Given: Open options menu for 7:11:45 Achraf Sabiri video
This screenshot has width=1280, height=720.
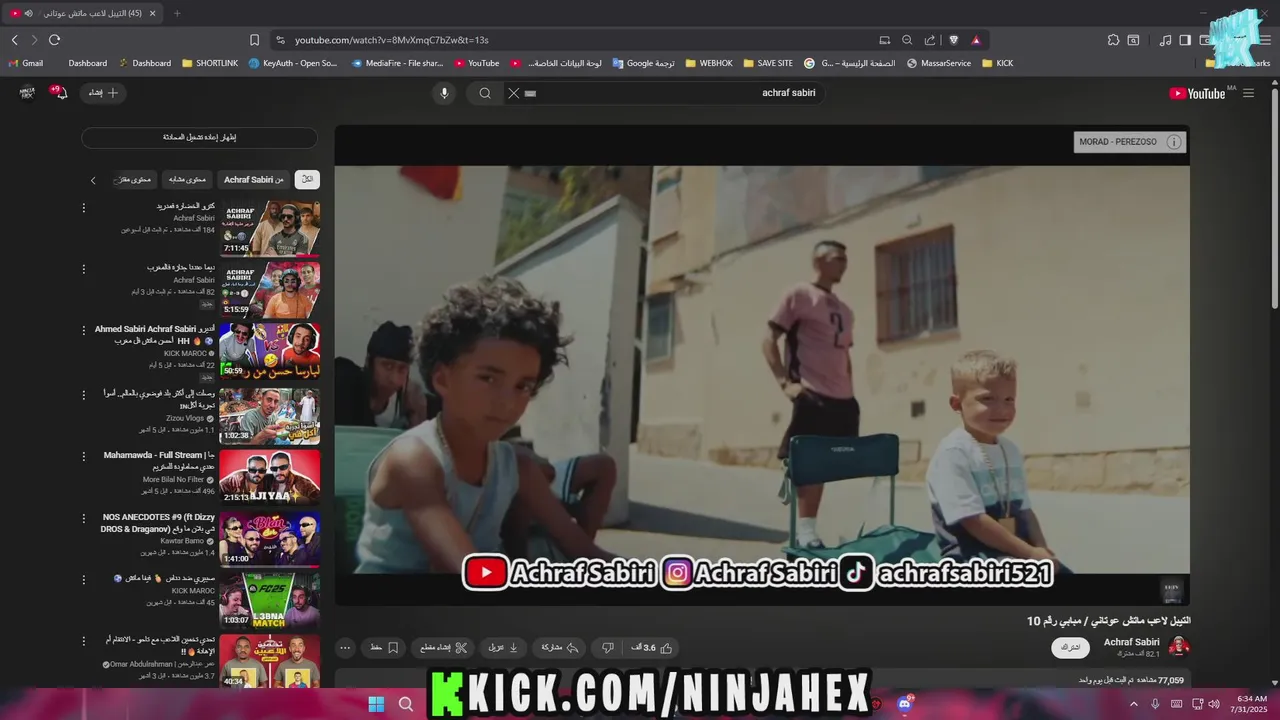Looking at the screenshot, I should point(84,208).
